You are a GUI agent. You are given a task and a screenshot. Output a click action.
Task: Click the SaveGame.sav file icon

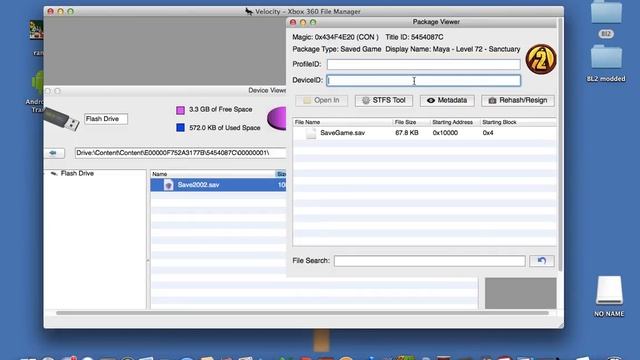pos(311,133)
